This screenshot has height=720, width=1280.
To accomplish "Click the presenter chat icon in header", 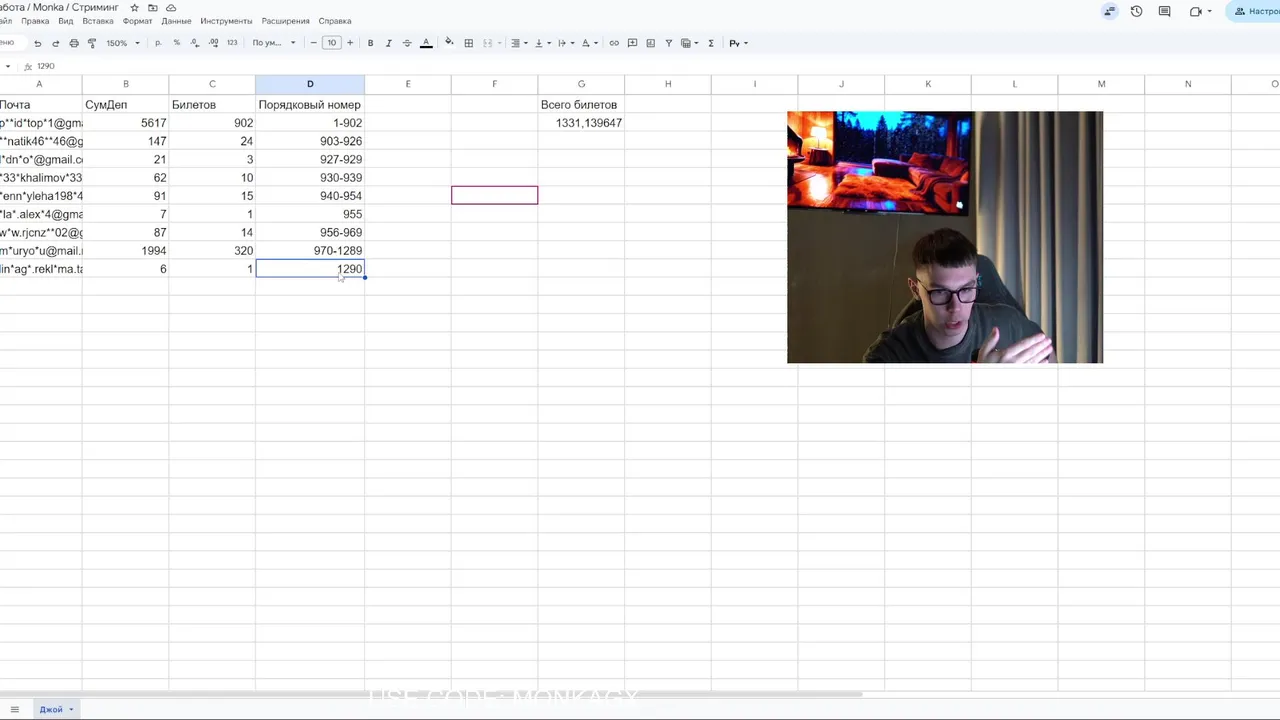I will pyautogui.click(x=1109, y=11).
